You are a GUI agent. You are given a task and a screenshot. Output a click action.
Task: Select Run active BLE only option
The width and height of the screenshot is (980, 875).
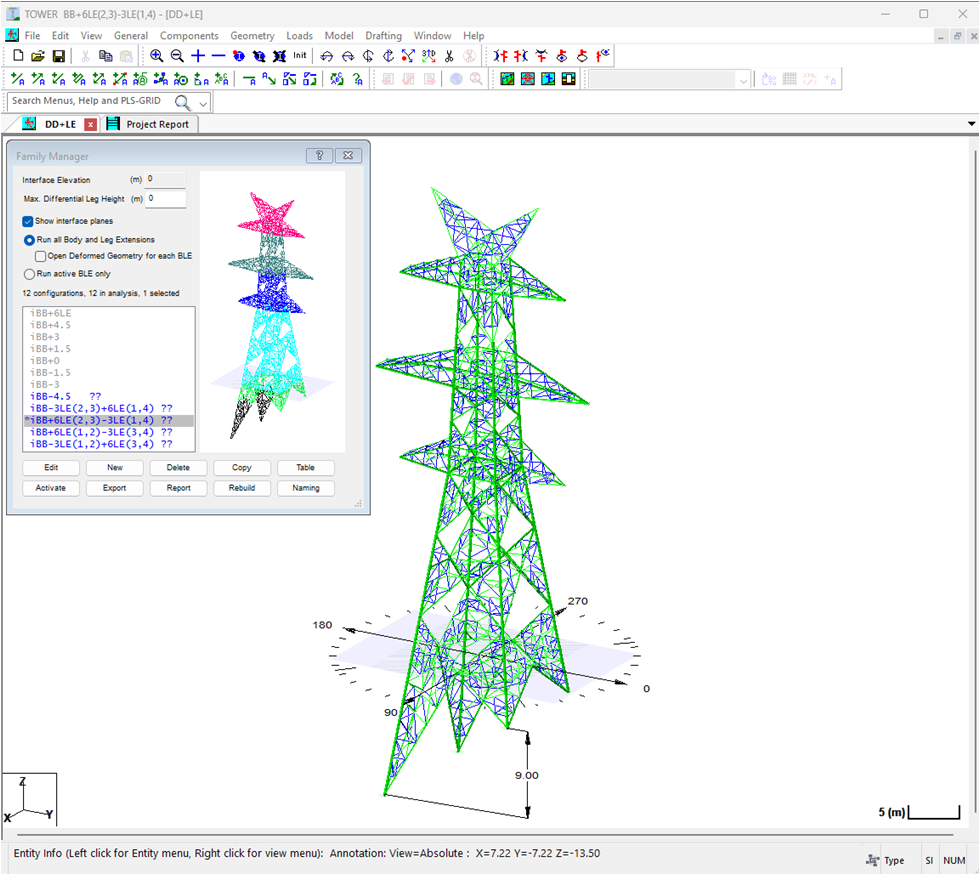(x=29, y=274)
